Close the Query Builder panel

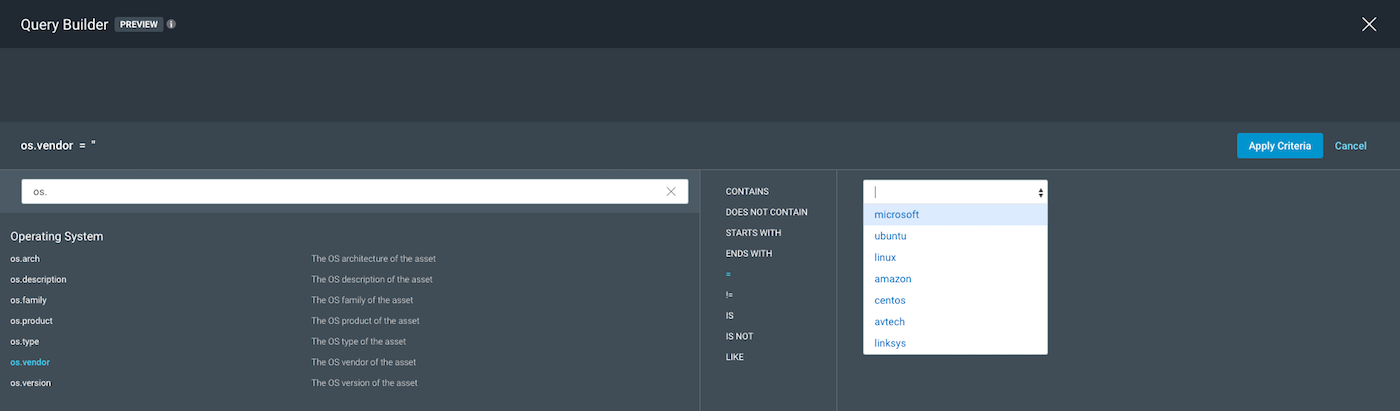click(1369, 24)
